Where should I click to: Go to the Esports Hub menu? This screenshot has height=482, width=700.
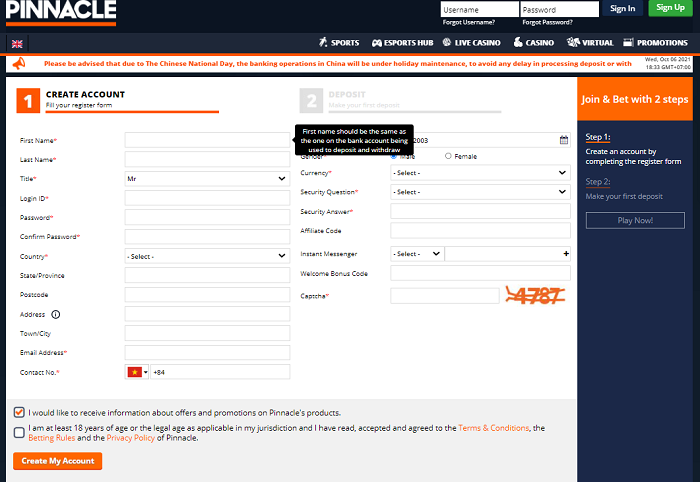coord(402,43)
